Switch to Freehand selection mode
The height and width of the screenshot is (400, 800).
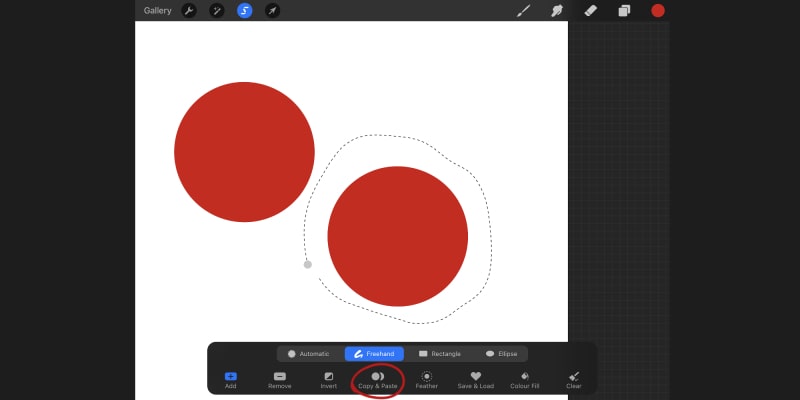pyautogui.click(x=374, y=354)
